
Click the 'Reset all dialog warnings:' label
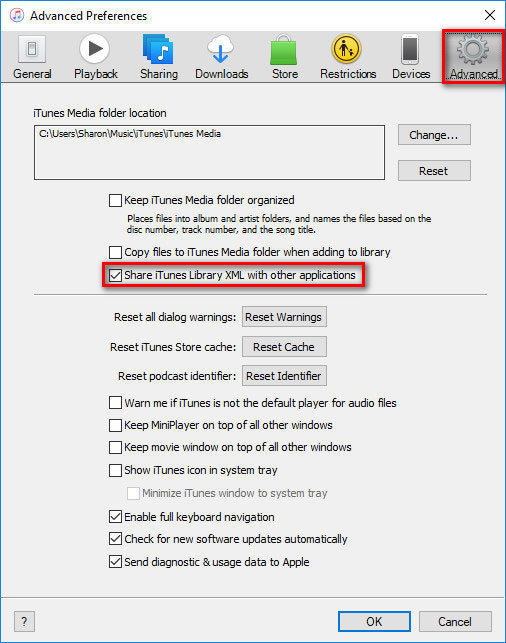(175, 317)
